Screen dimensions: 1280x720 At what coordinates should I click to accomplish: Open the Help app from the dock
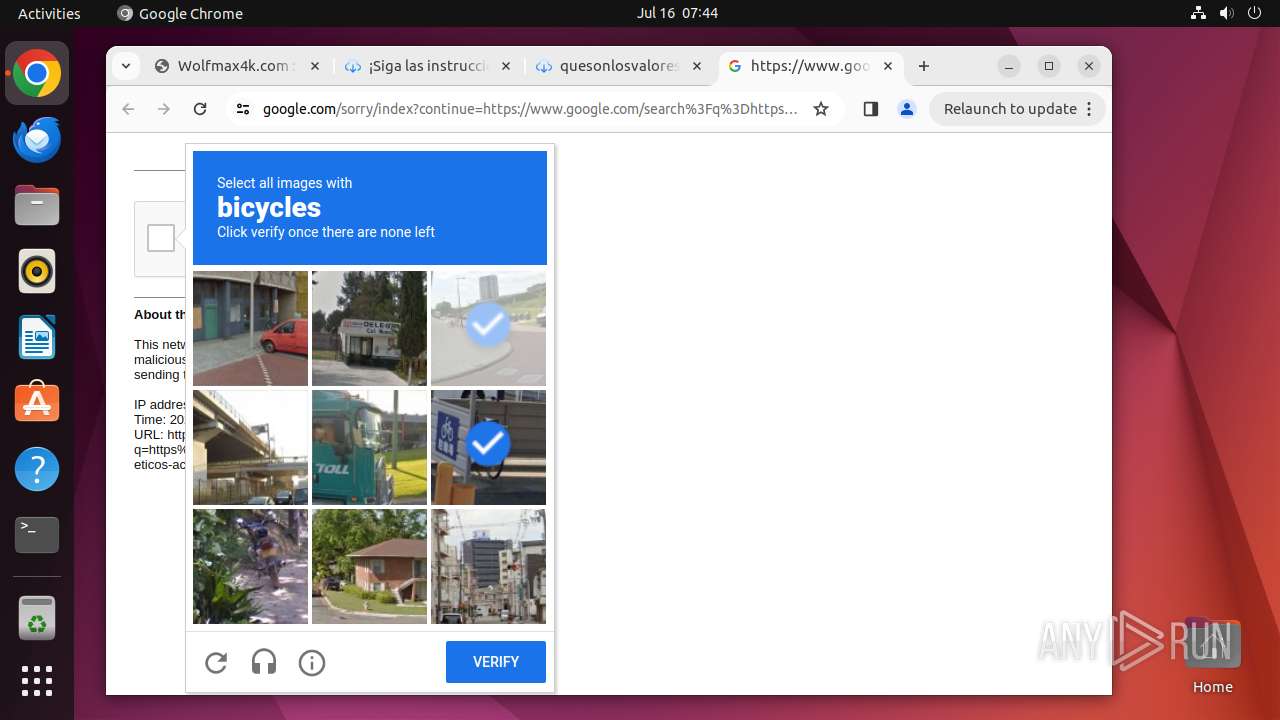pyautogui.click(x=37, y=469)
